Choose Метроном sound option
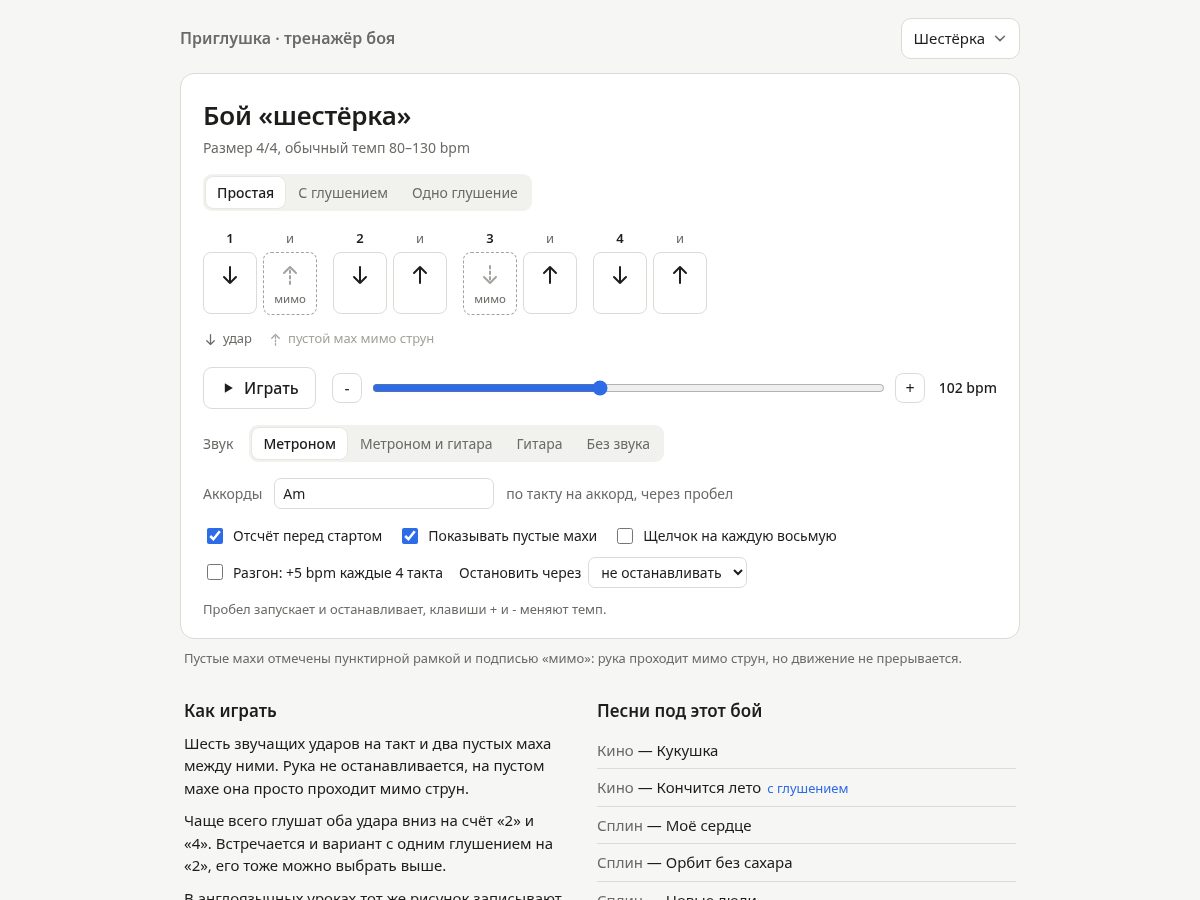 coord(300,444)
